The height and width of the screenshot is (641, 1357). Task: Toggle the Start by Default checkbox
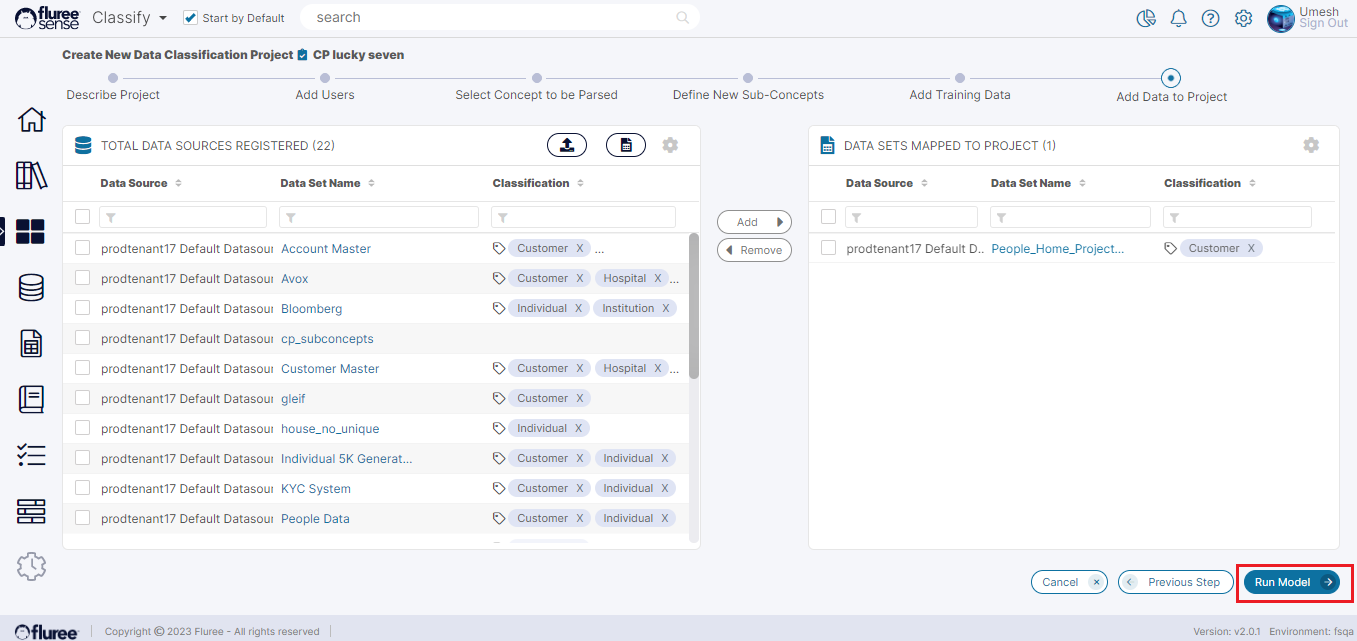point(191,18)
